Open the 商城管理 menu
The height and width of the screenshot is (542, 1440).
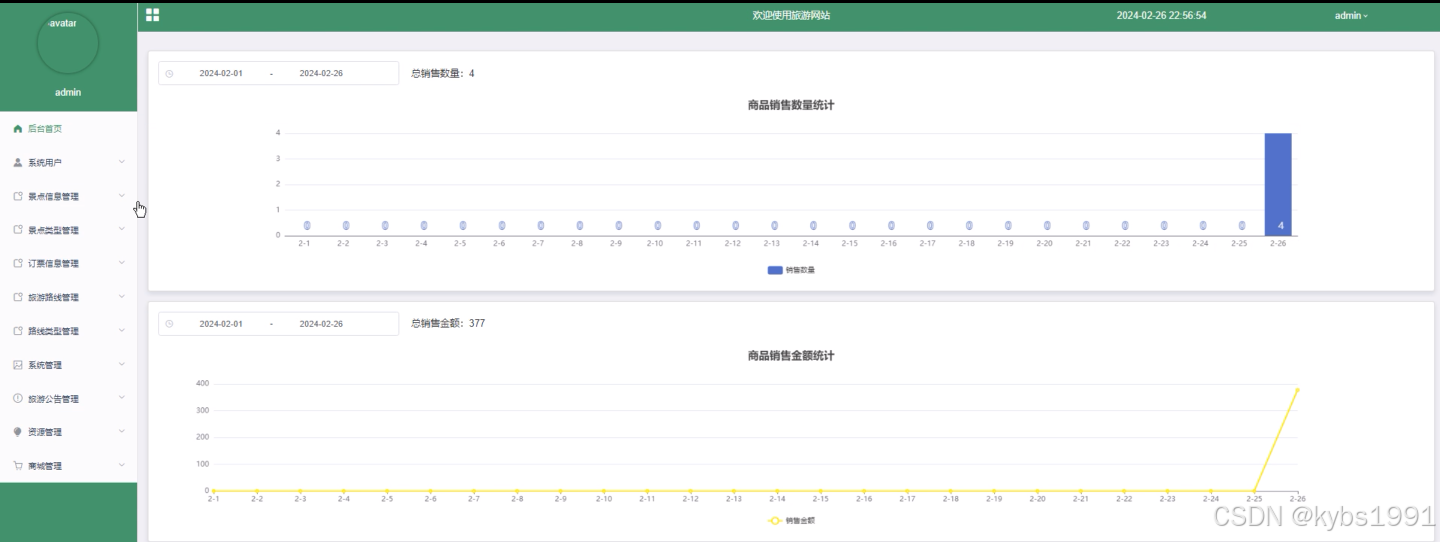pos(68,466)
